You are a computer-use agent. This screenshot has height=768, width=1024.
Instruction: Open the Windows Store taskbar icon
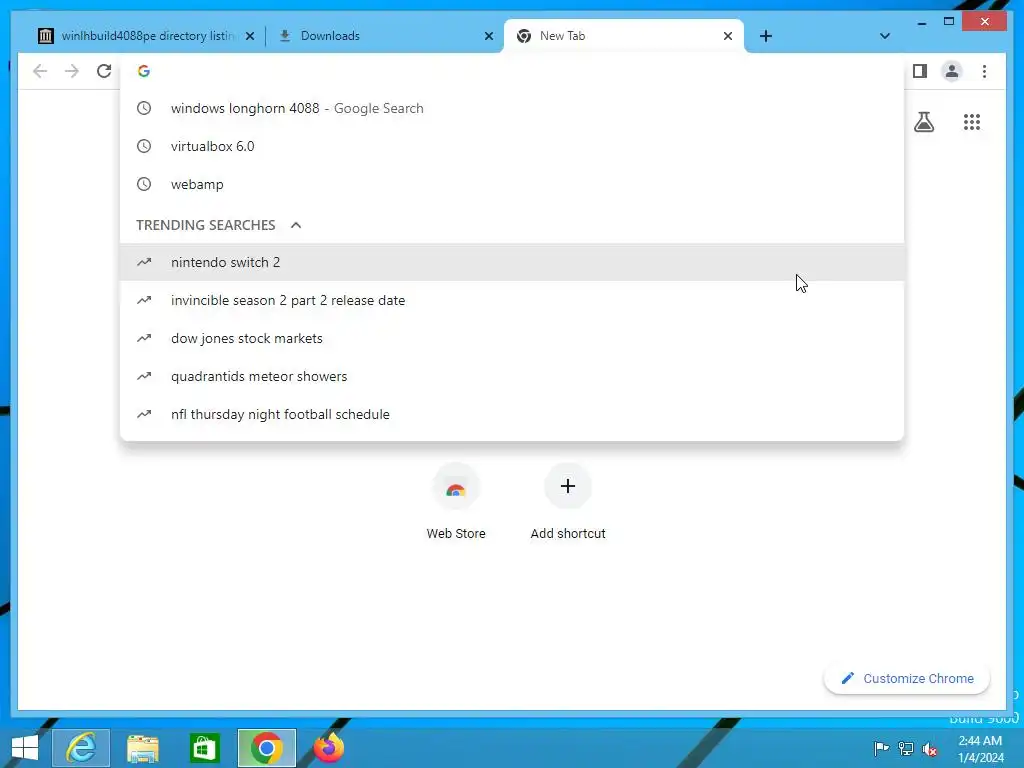click(x=204, y=748)
